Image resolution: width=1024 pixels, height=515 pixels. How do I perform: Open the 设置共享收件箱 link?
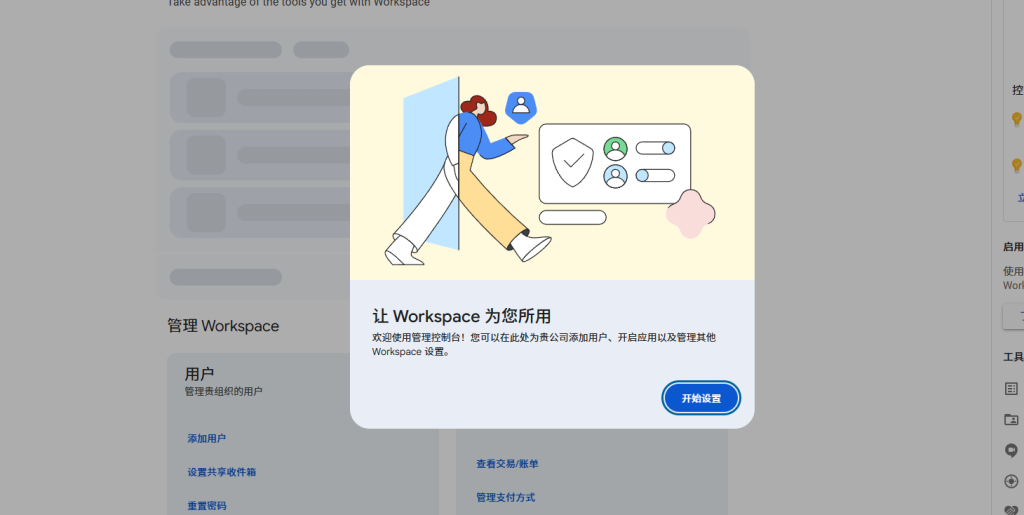[221, 472]
